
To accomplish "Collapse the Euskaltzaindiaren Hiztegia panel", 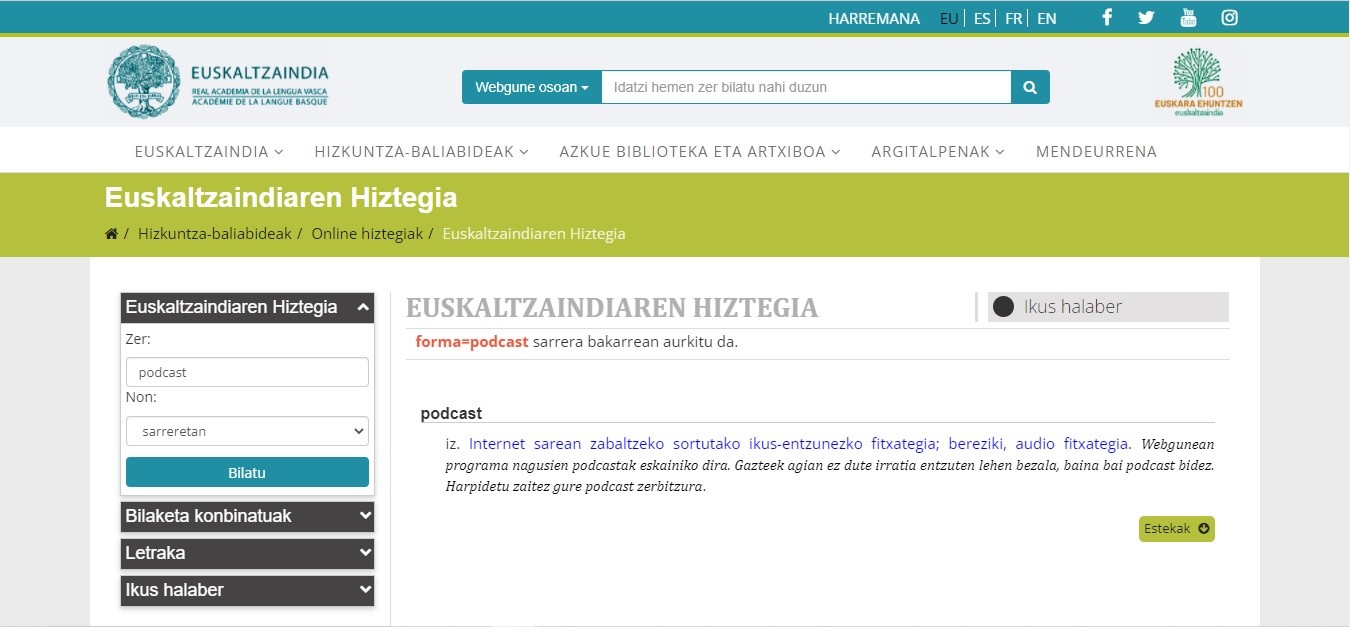I will click(247, 308).
